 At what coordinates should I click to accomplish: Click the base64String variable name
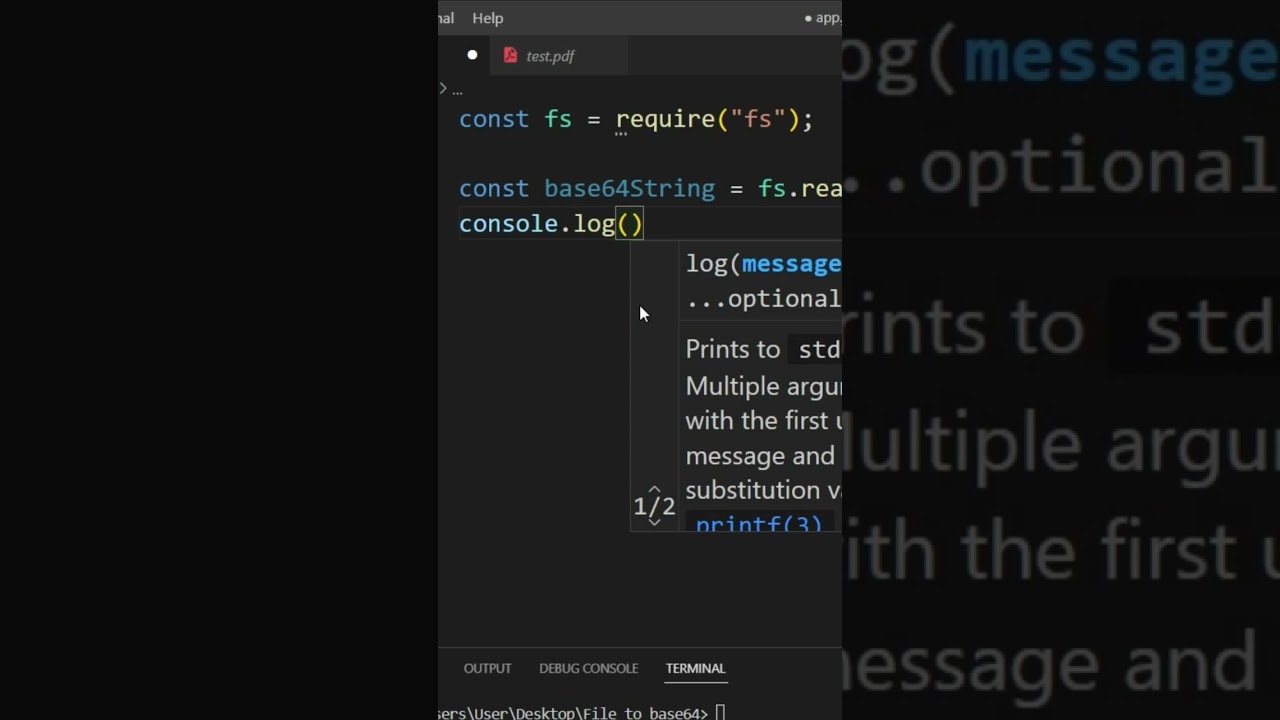(x=629, y=189)
